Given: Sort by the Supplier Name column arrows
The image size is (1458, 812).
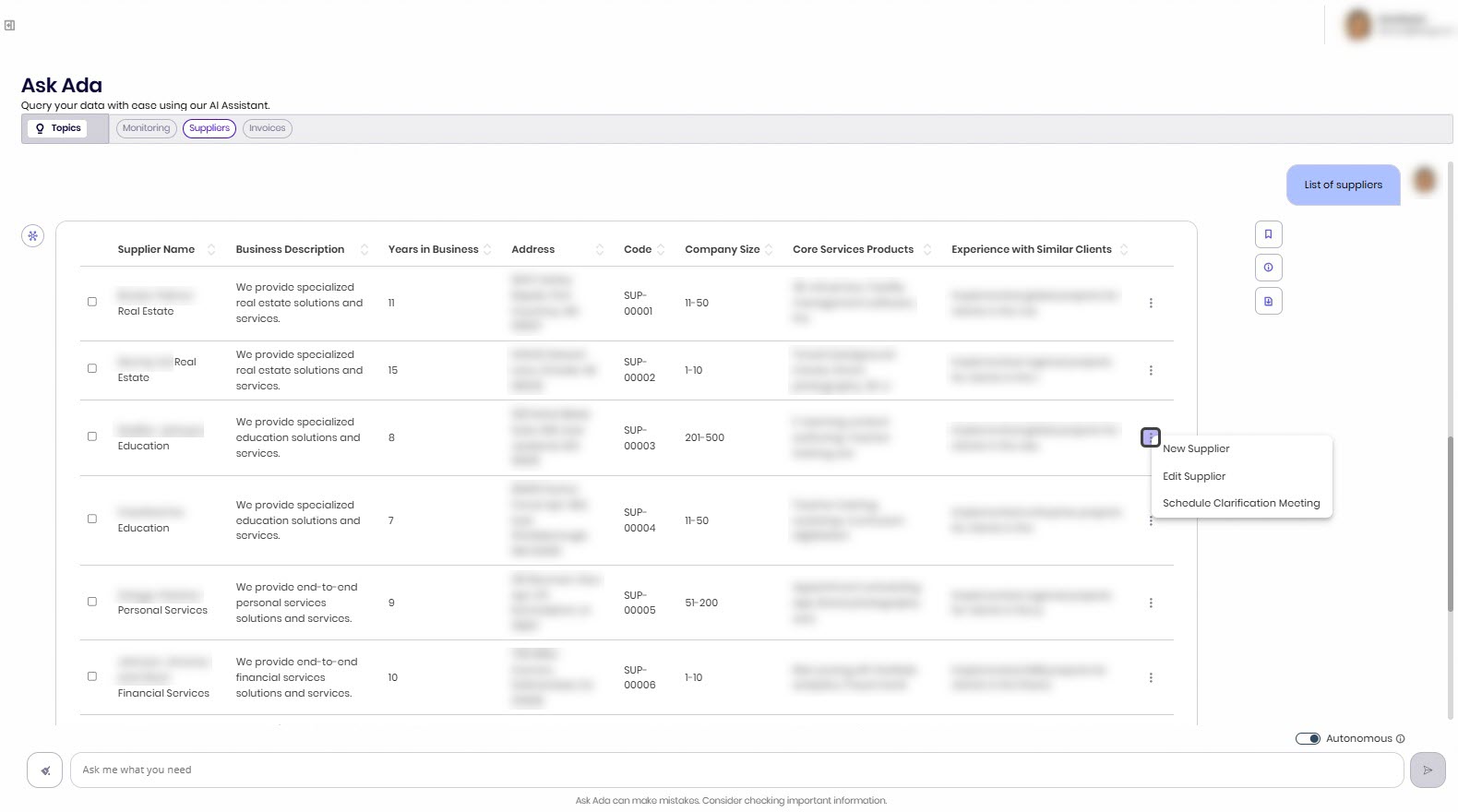Looking at the screenshot, I should click(211, 250).
